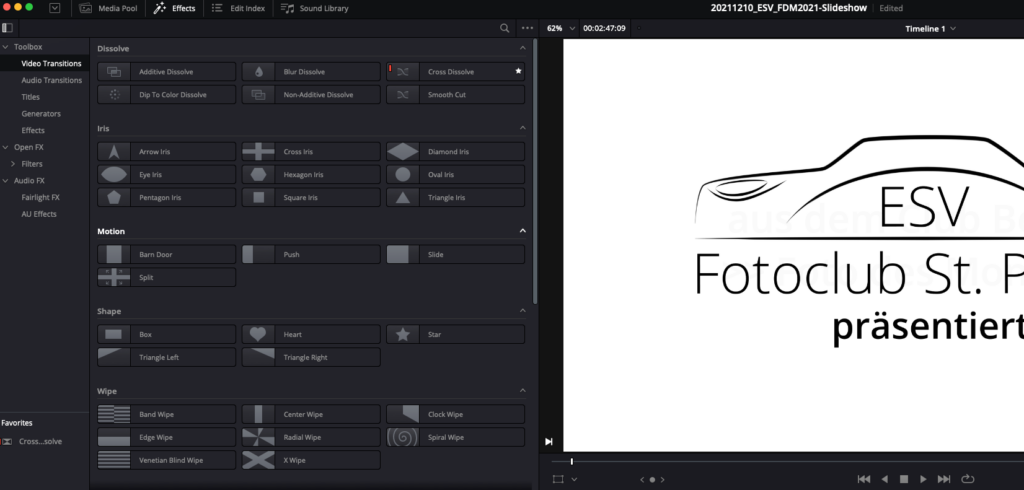Collapse the Toolbox tree
Viewport: 1024px width, 490px height.
6,47
